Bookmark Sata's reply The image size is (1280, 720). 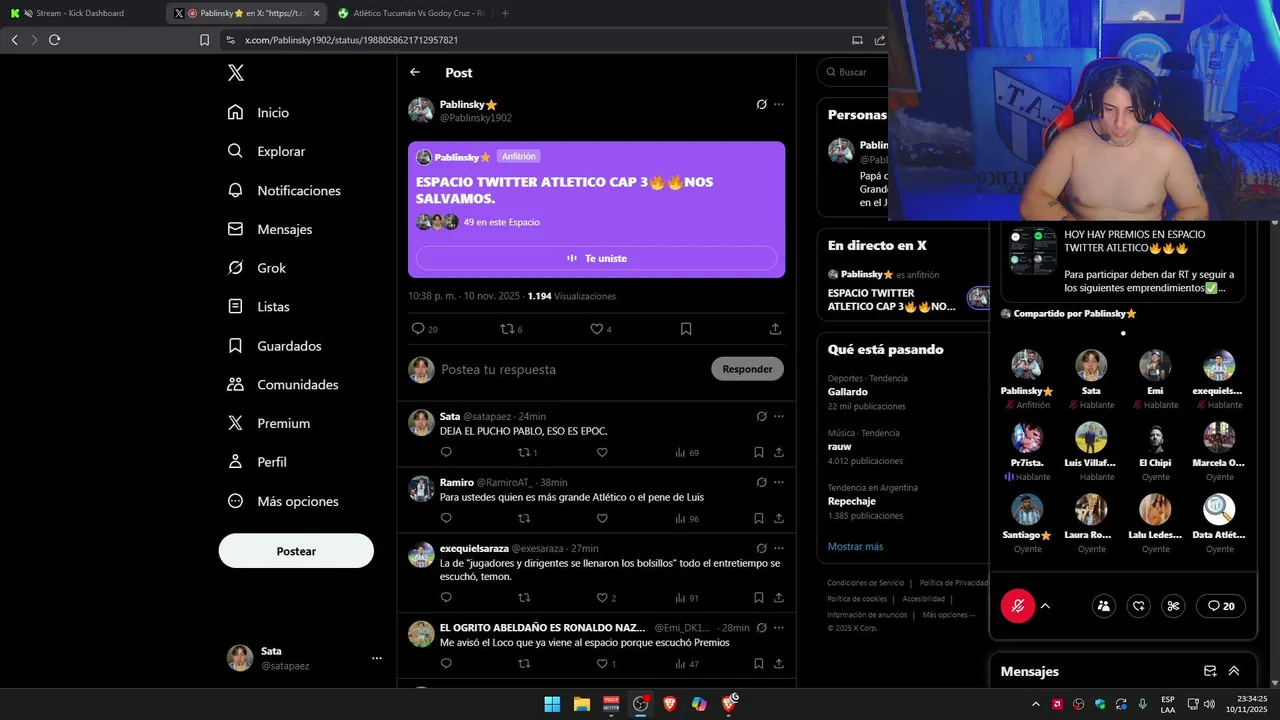pyautogui.click(x=759, y=452)
